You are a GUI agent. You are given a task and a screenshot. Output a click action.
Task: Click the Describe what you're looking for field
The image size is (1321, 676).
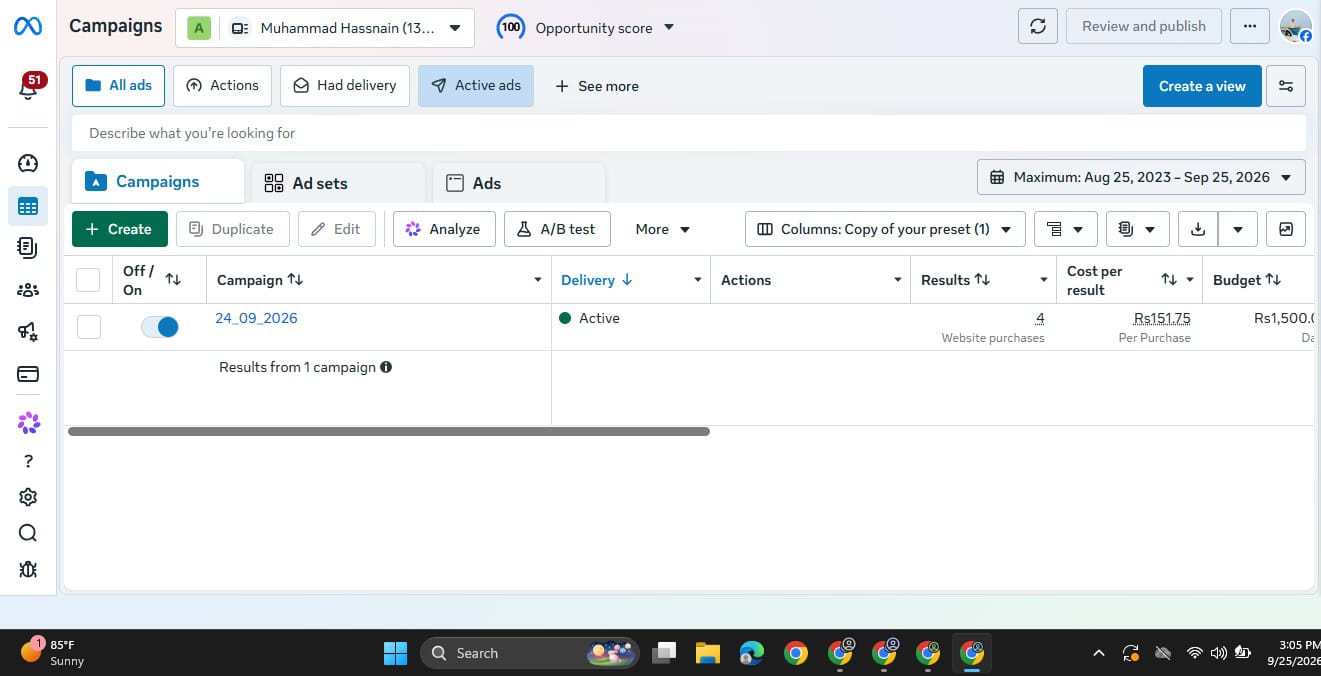point(689,133)
